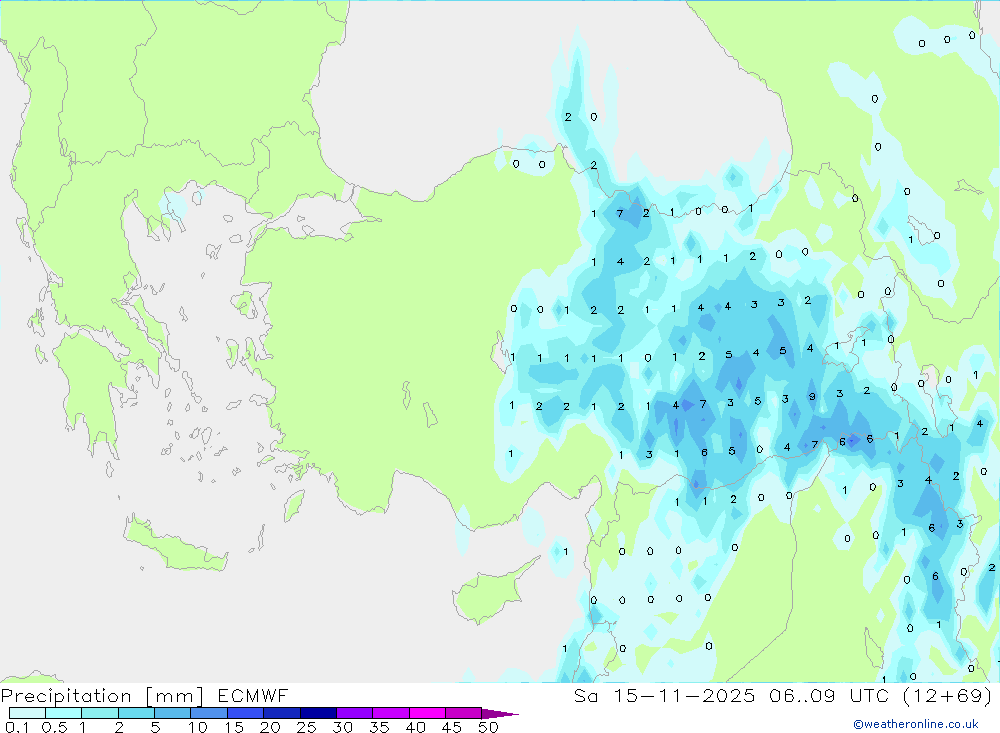Click the 2–5 mm legend color swatch

tap(136, 713)
